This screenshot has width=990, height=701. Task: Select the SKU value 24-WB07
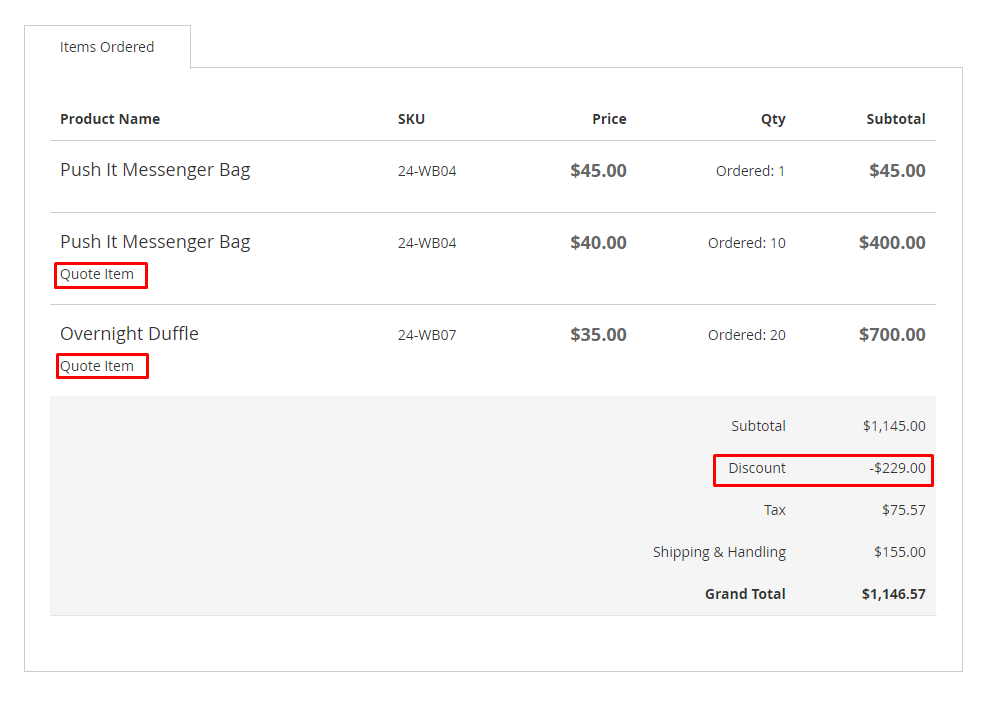coord(427,335)
